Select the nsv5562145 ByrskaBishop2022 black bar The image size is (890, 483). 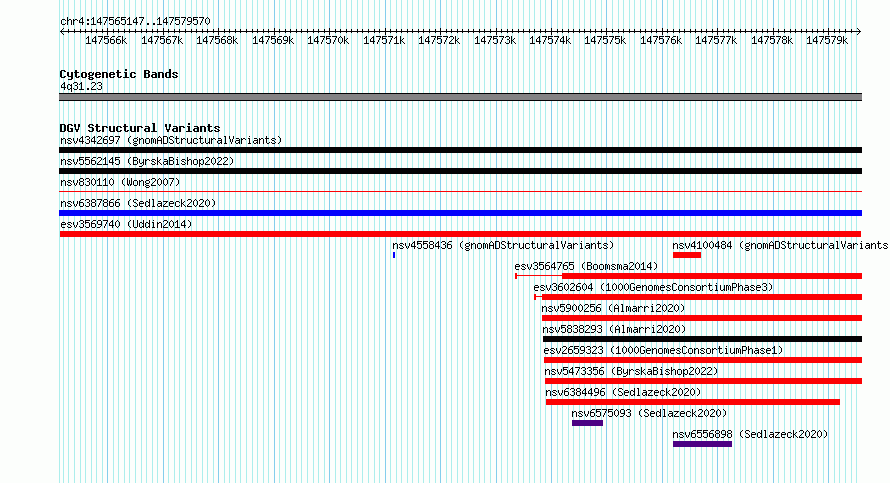[x=460, y=171]
